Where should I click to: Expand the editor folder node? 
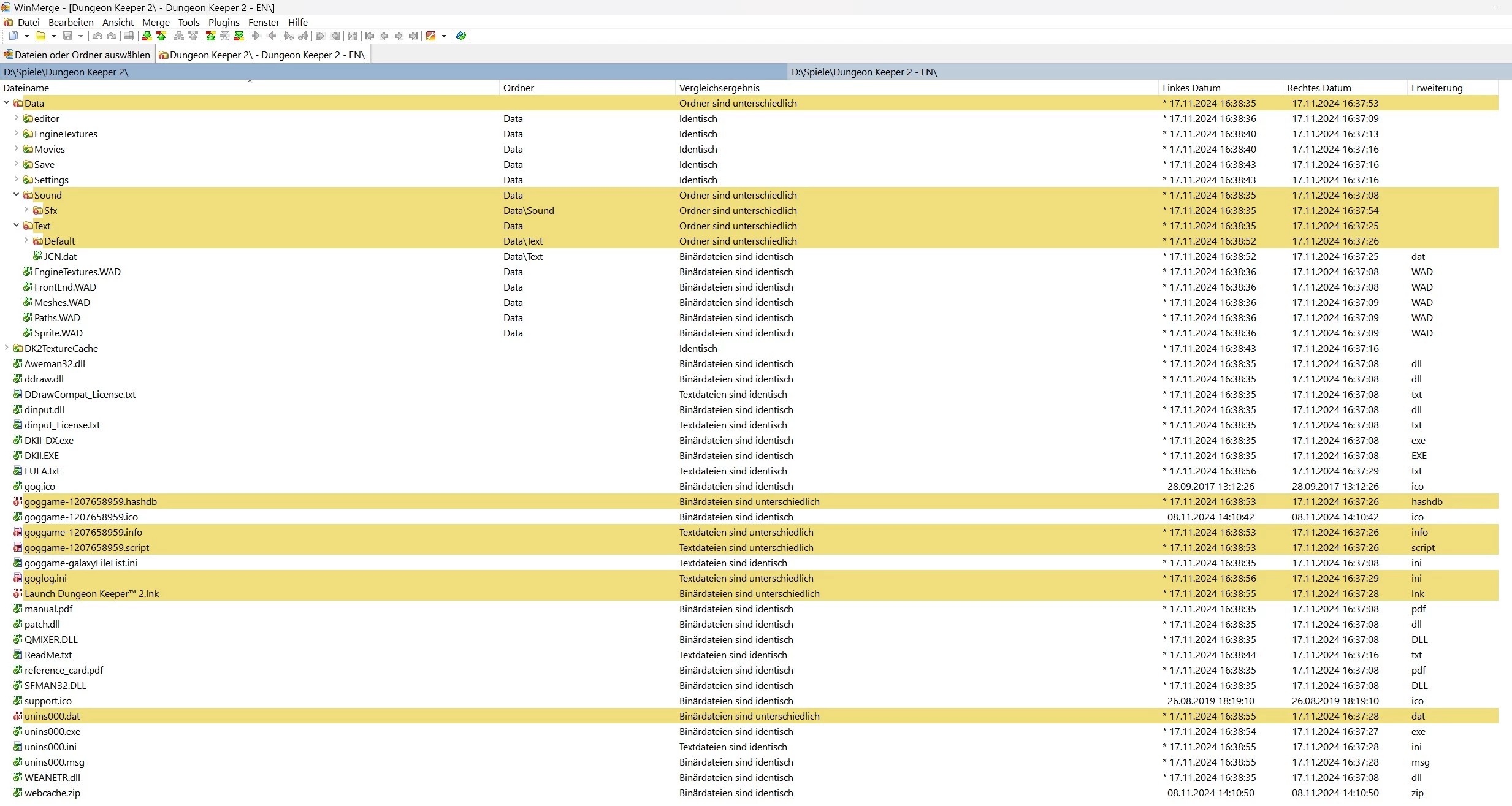click(x=16, y=118)
